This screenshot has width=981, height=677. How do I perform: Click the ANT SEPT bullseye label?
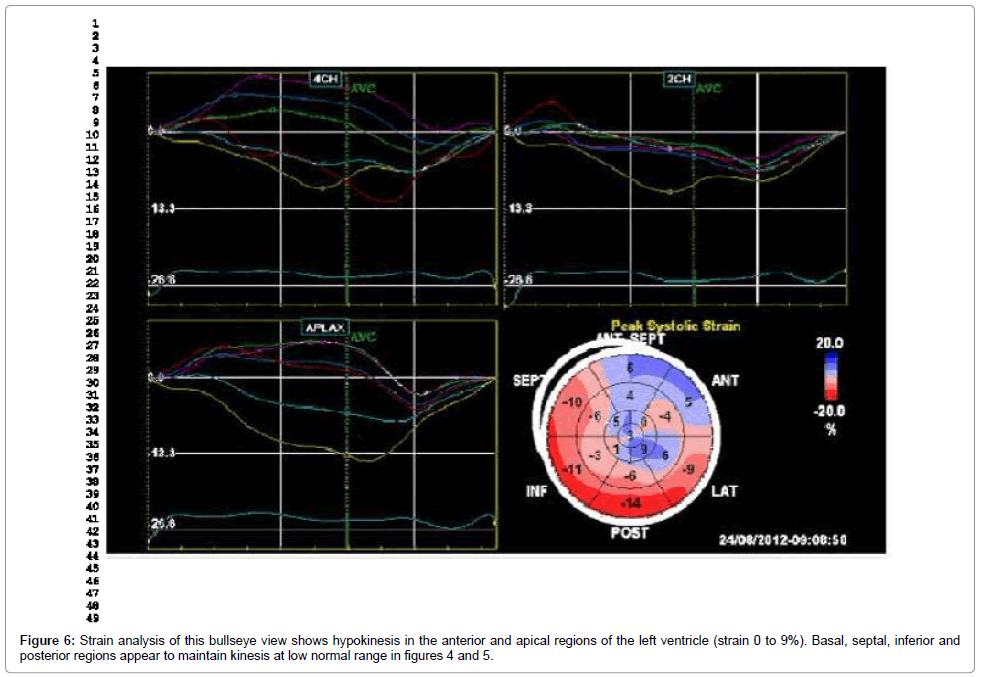[631, 340]
